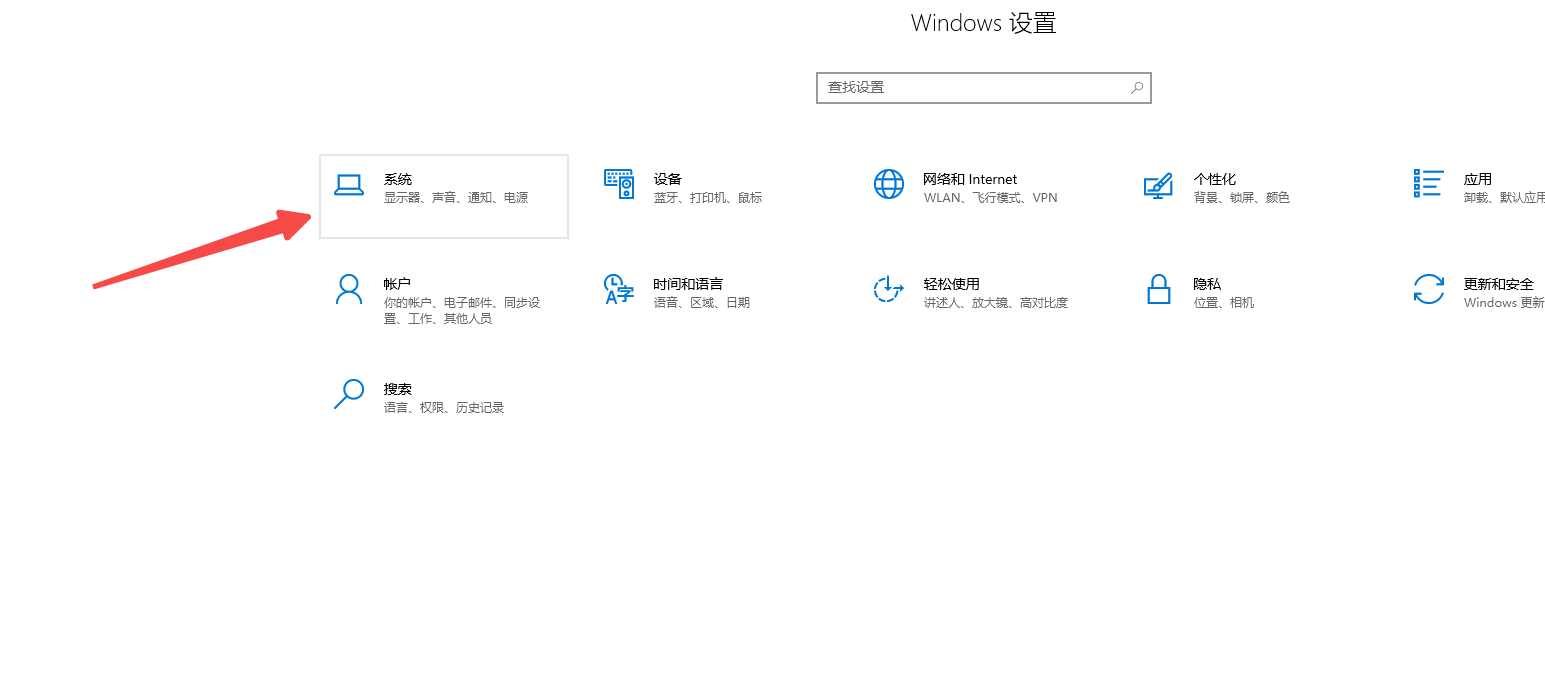The height and width of the screenshot is (687, 1545).
Task: Open the 应用 category title
Action: [x=1478, y=179]
